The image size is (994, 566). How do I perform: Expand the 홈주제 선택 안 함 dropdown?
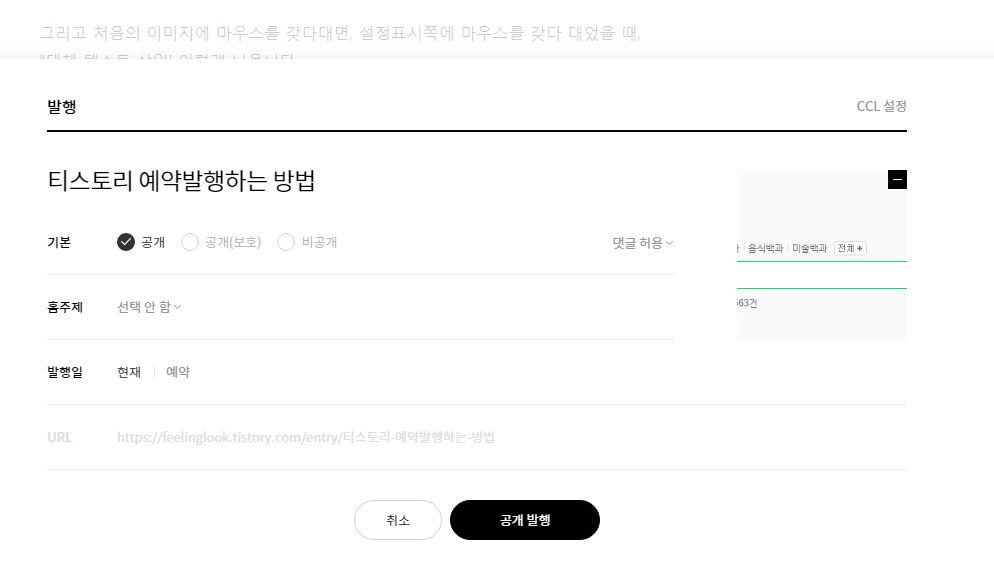click(149, 307)
